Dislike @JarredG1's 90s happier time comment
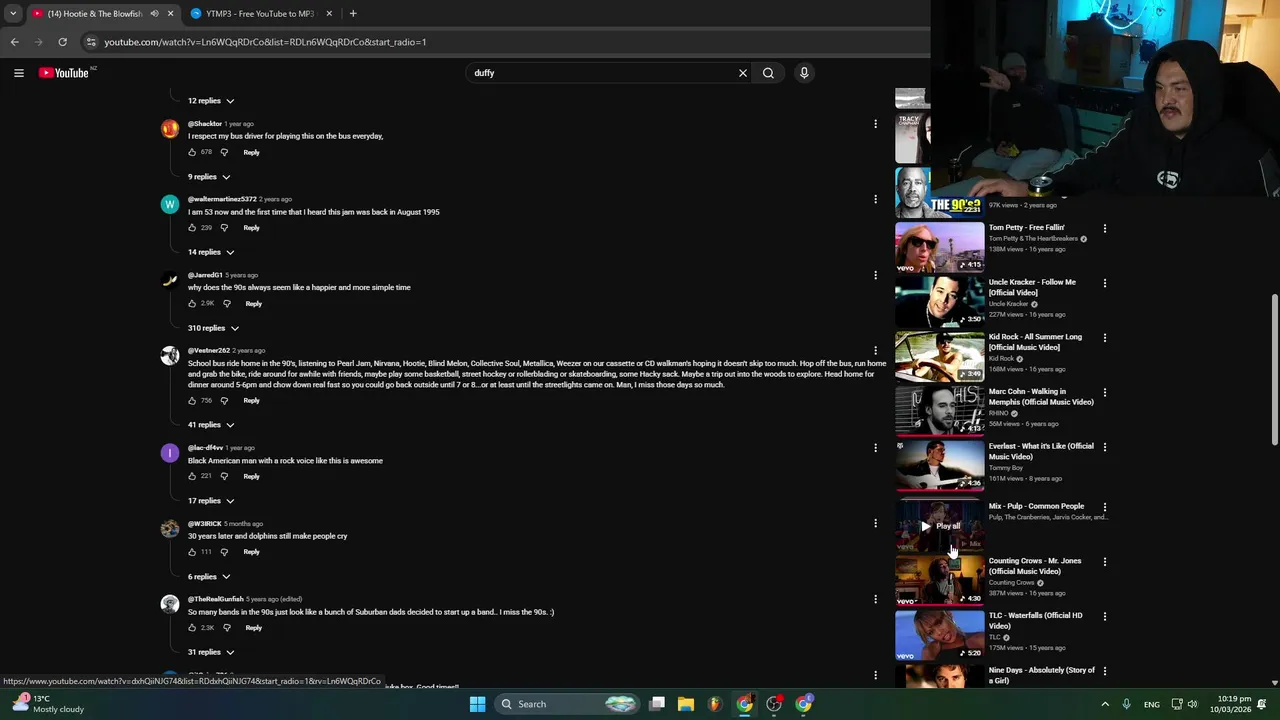 click(x=226, y=303)
